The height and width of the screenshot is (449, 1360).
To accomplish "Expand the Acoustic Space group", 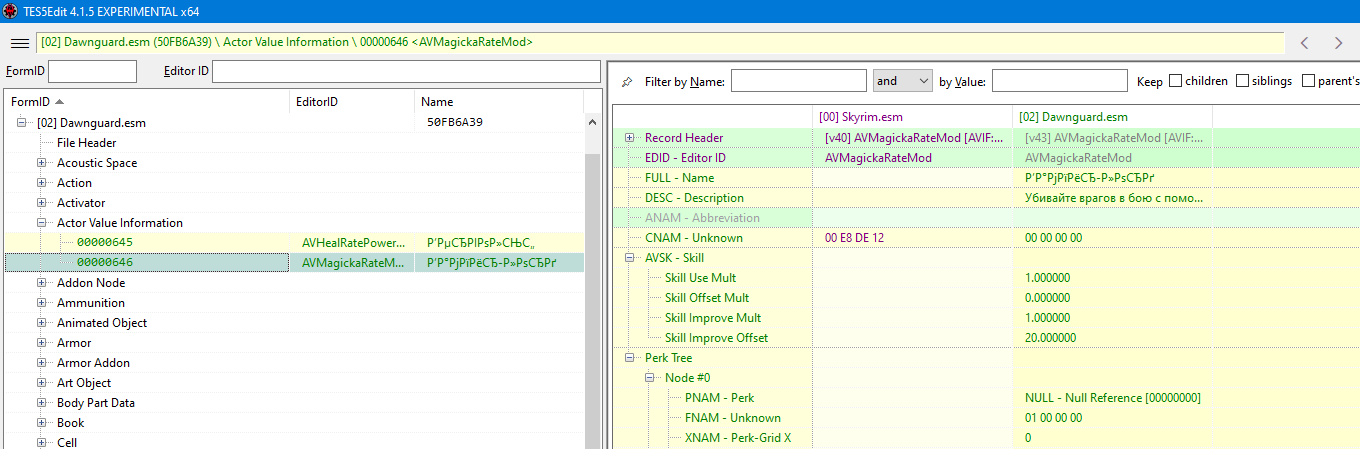I will 42,163.
